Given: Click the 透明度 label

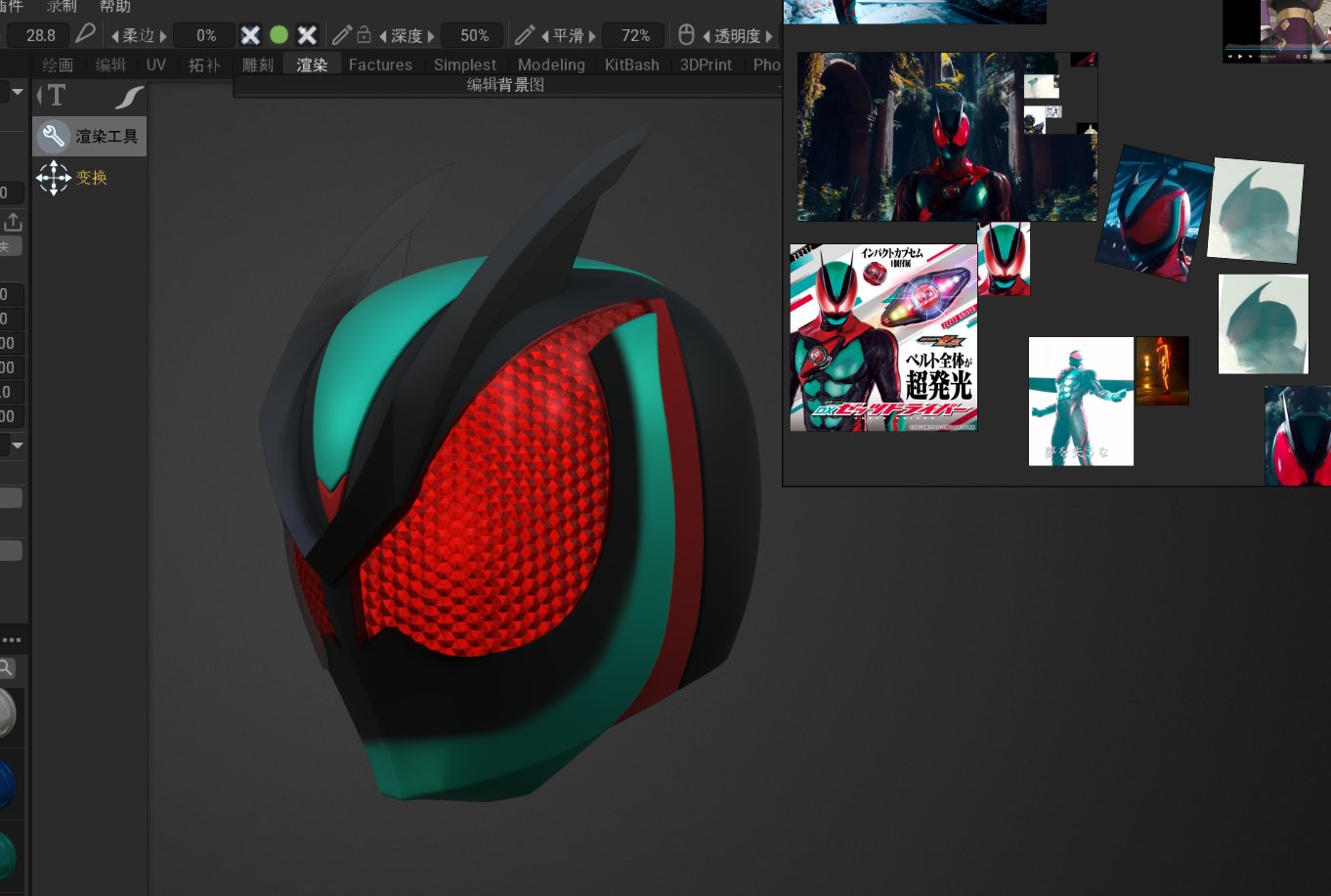Looking at the screenshot, I should [x=738, y=36].
